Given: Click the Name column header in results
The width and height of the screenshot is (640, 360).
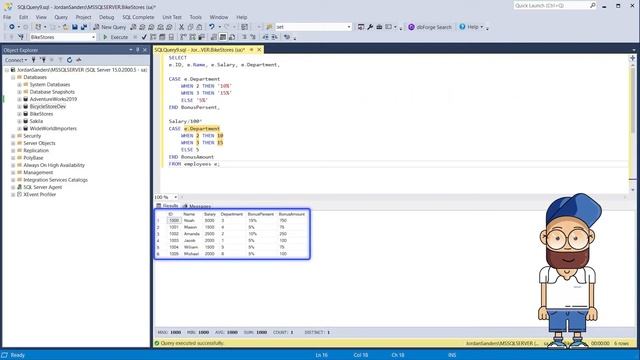Looking at the screenshot, I should [189, 214].
